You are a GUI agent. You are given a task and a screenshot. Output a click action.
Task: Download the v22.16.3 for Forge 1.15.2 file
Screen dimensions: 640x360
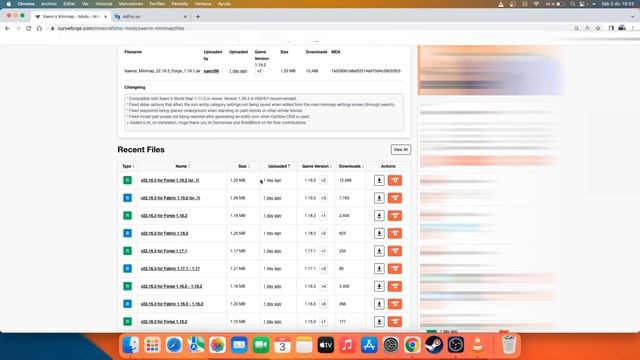click(379, 322)
